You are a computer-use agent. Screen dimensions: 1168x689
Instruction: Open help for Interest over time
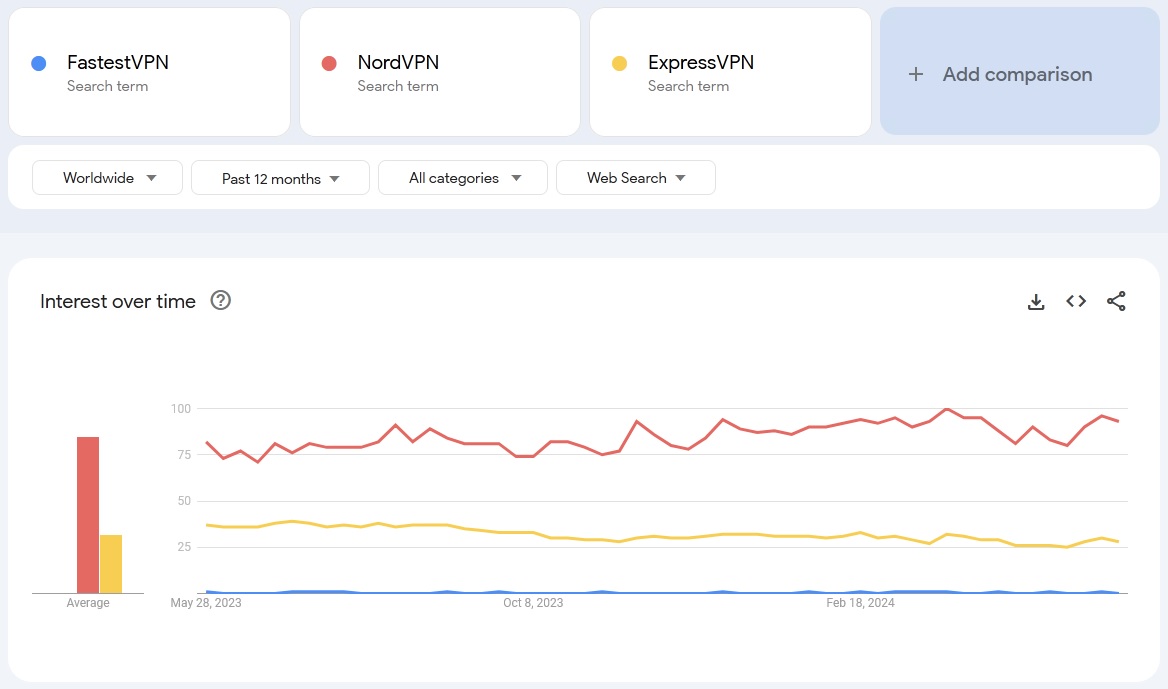pyautogui.click(x=220, y=300)
